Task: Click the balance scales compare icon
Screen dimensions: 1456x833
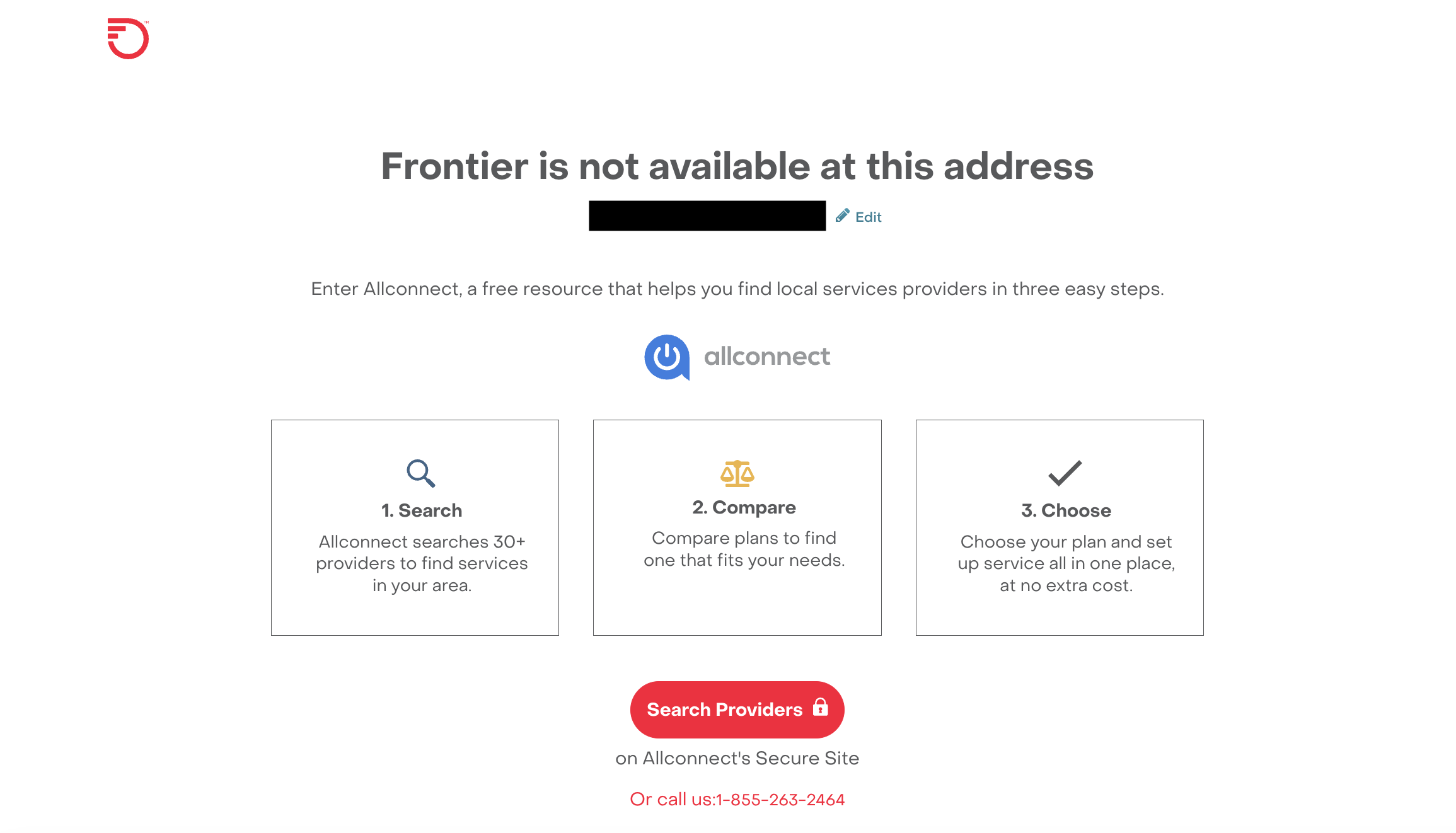Action: pos(737,474)
